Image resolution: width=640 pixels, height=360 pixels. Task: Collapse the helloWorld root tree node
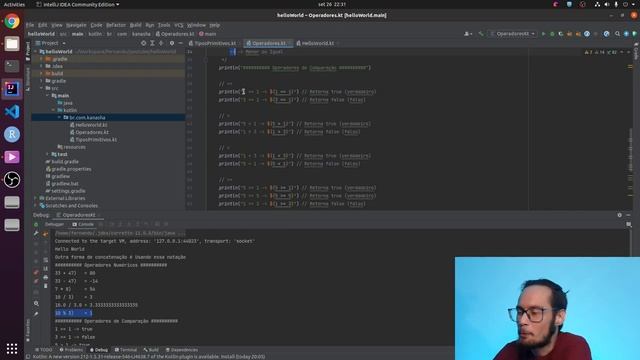36,52
